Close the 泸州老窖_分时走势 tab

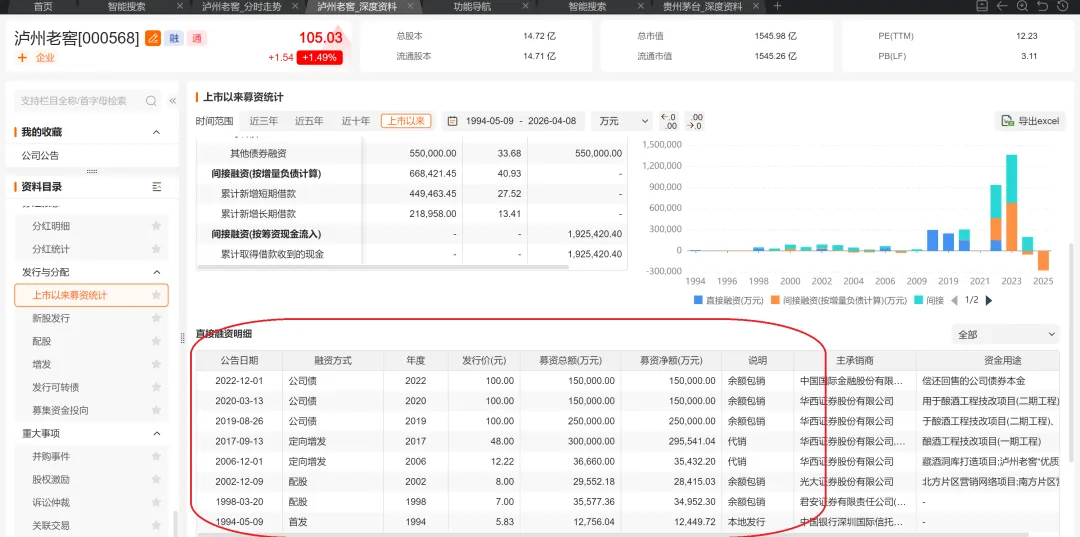[295, 6]
